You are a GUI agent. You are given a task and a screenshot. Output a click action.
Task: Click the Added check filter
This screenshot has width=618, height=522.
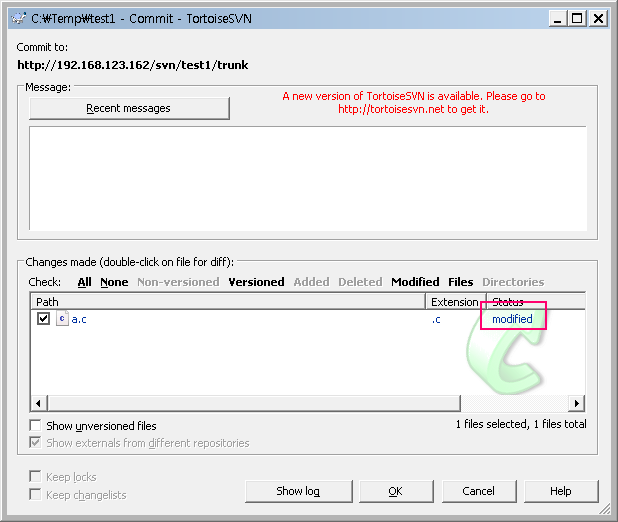click(311, 282)
